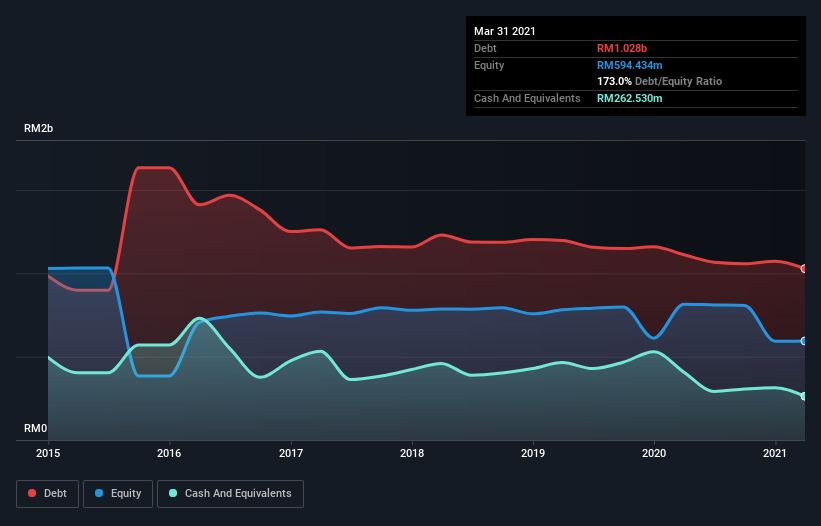Toggle the Cash And Equivalents legend button
Viewport: 821px width, 526px height.
(230, 494)
